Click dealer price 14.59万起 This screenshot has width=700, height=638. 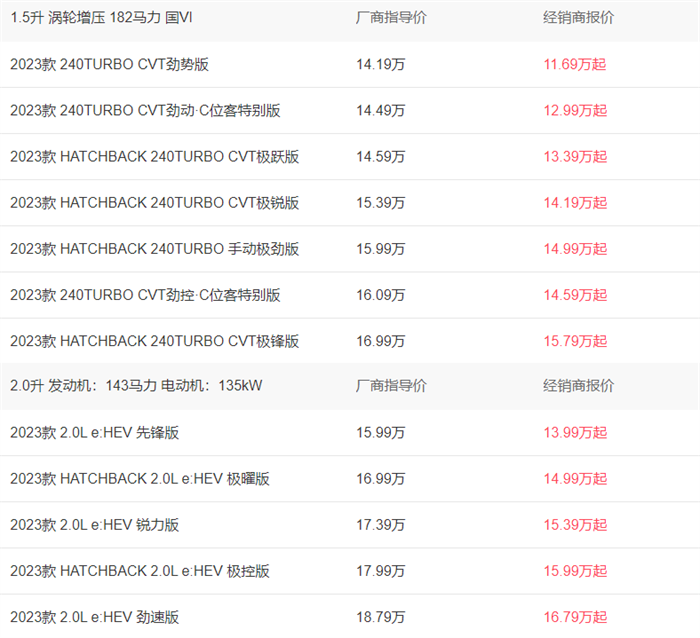[575, 295]
